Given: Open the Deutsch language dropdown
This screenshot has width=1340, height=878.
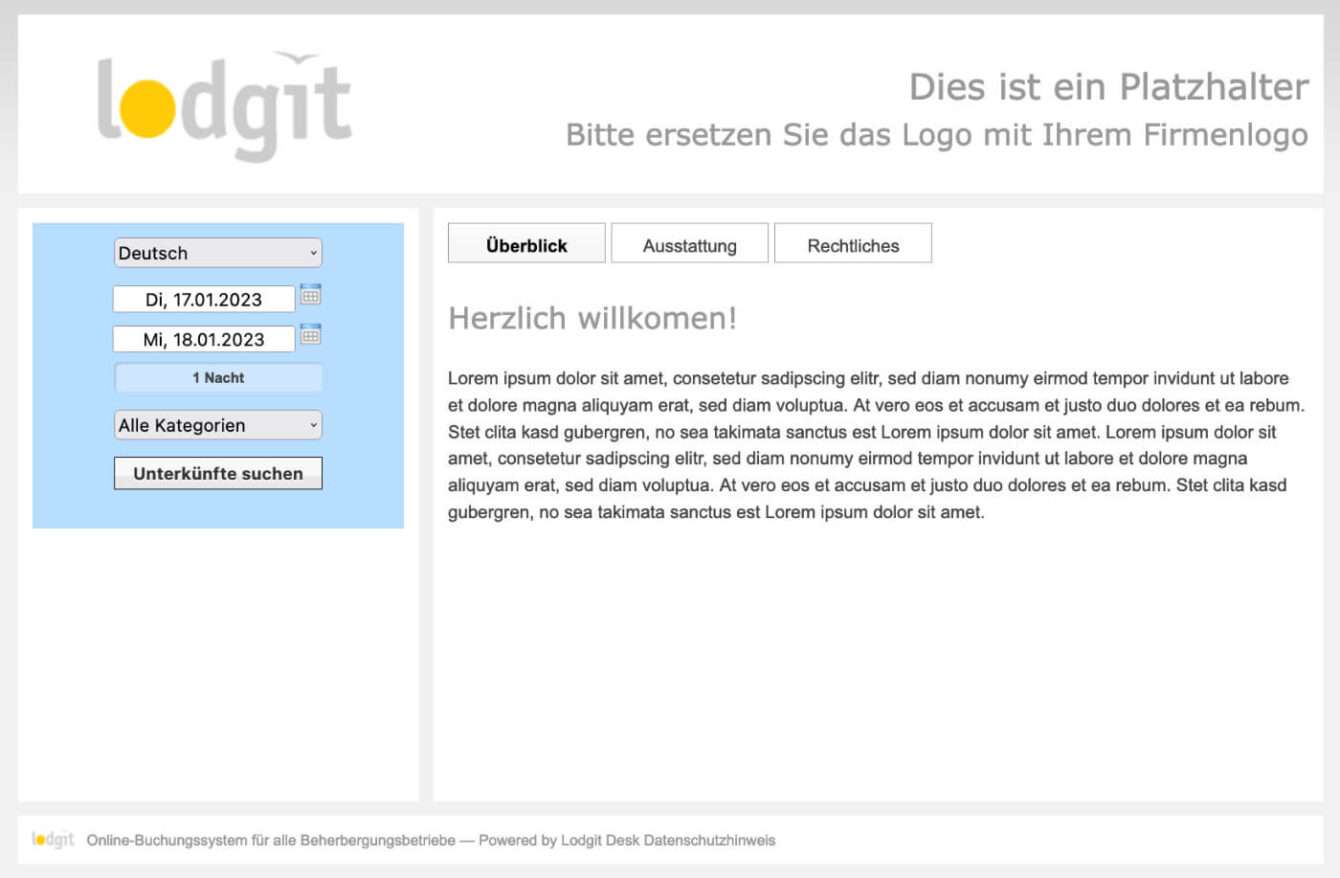Looking at the screenshot, I should click(x=218, y=253).
